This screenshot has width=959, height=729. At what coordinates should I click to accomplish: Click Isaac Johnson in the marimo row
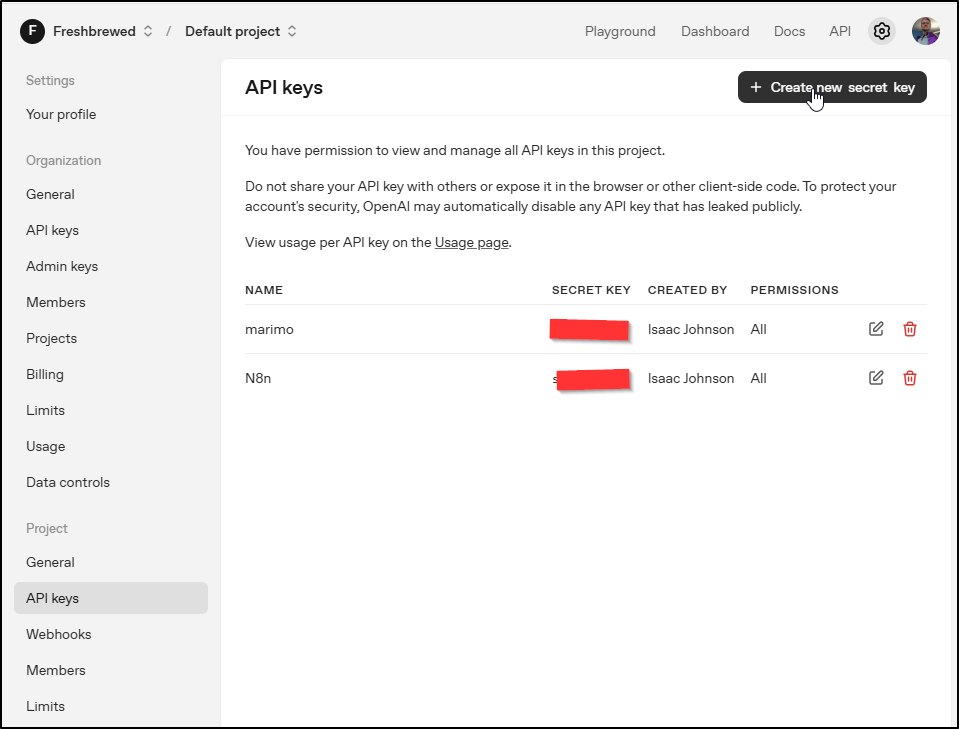coord(691,330)
